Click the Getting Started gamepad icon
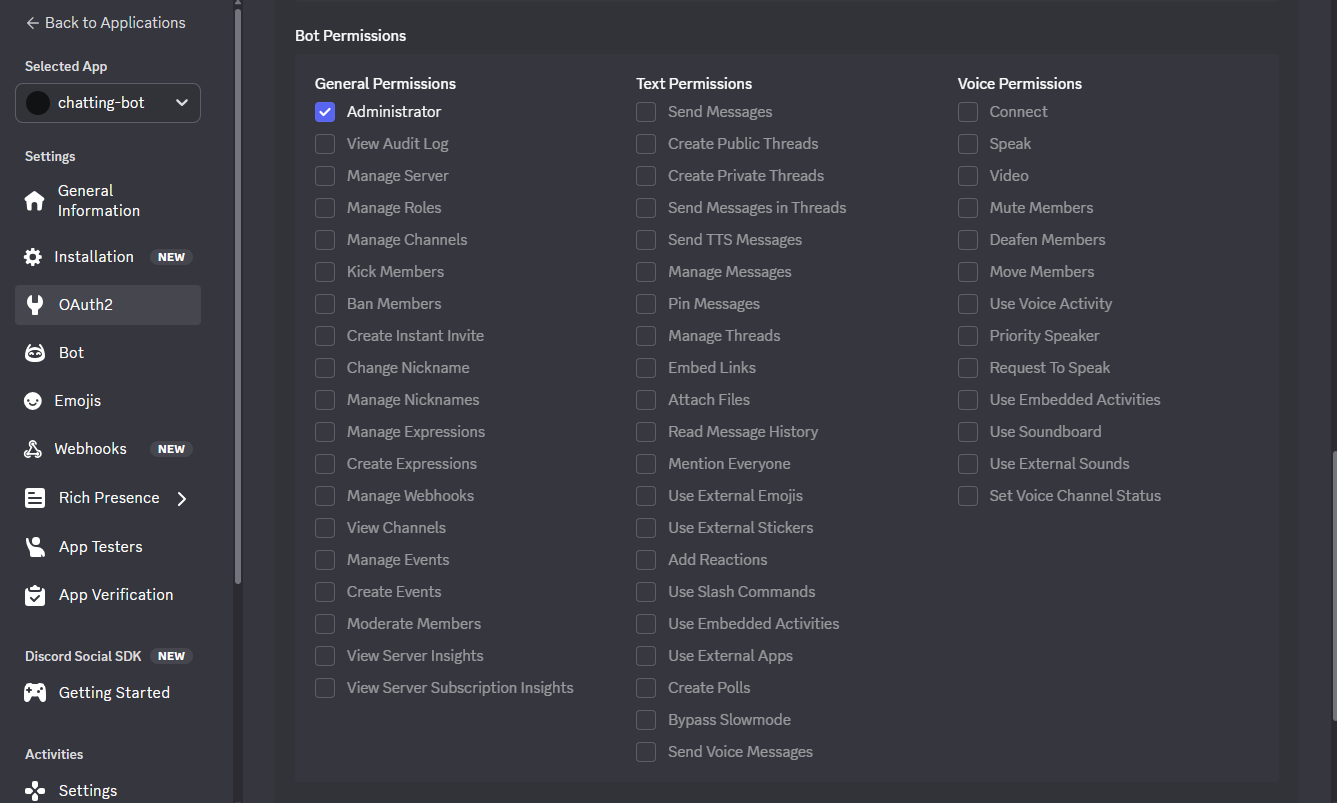The width and height of the screenshot is (1337, 803). pyautogui.click(x=35, y=693)
